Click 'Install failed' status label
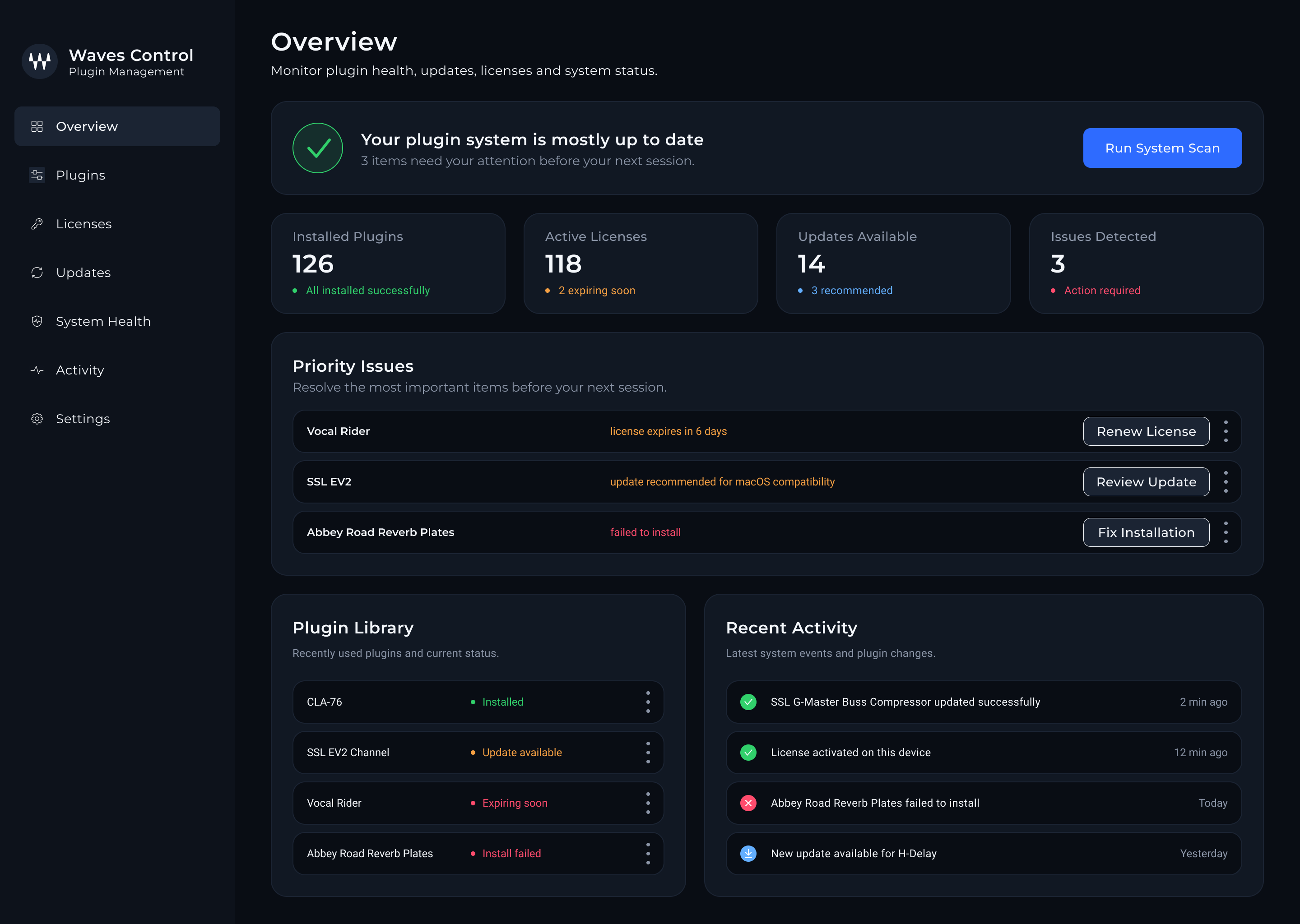Screen dimensions: 1300x924 (x=512, y=854)
